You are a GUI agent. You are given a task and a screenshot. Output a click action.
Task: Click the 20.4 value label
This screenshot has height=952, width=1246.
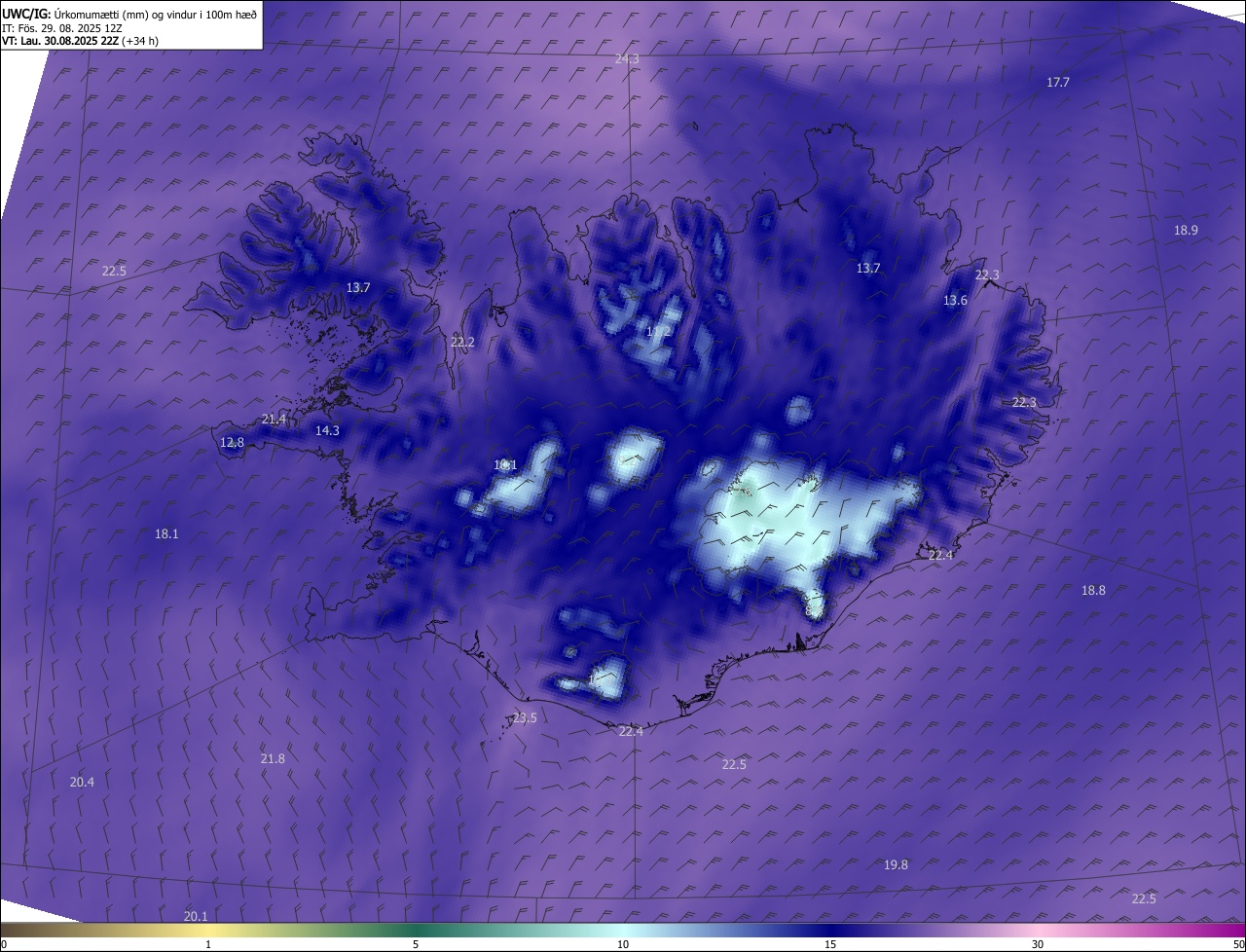(x=82, y=782)
